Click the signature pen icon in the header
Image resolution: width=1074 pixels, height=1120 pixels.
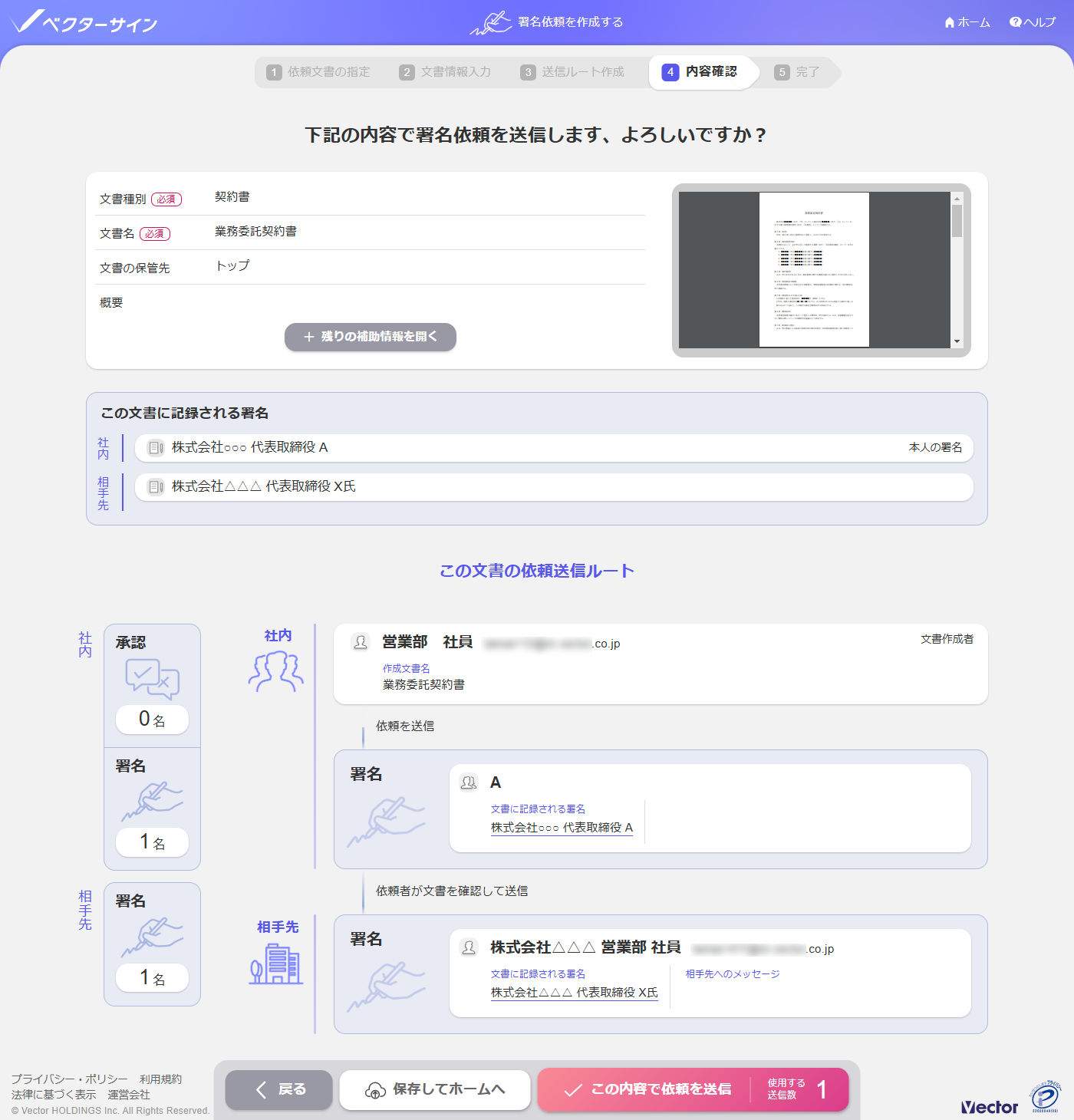[491, 23]
